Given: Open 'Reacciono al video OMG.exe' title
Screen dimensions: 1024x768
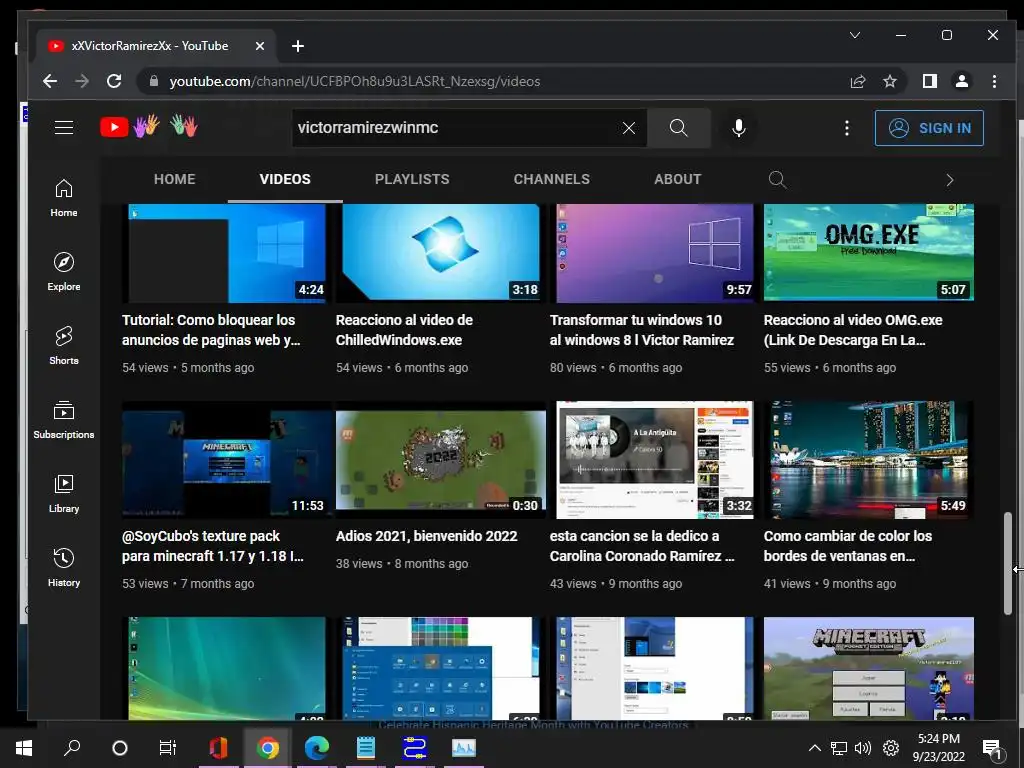Looking at the screenshot, I should point(853,330).
